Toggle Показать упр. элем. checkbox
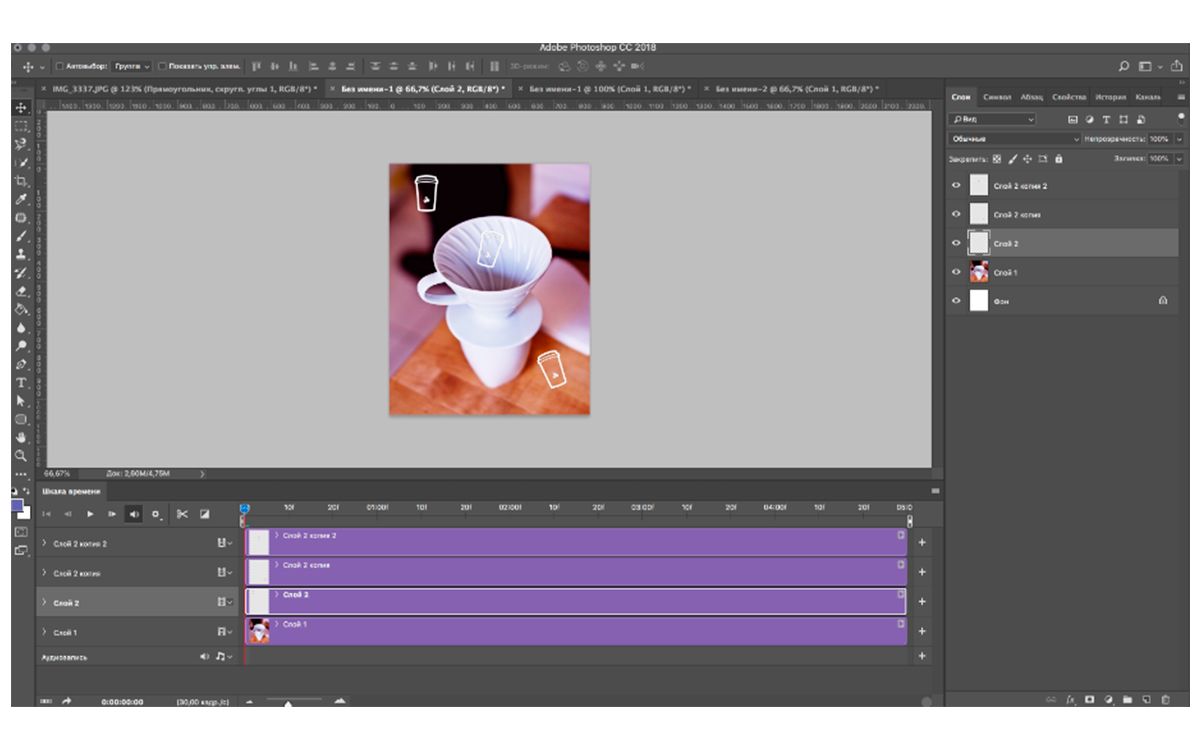The width and height of the screenshot is (1200, 750). pos(163,66)
